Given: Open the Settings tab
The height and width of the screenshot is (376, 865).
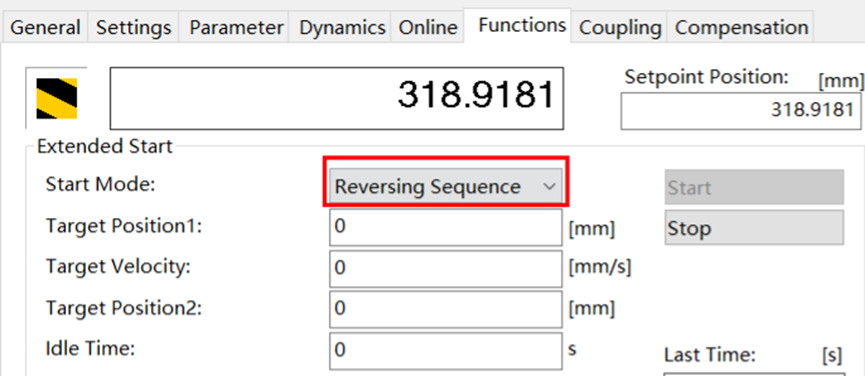Looking at the screenshot, I should [x=134, y=27].
